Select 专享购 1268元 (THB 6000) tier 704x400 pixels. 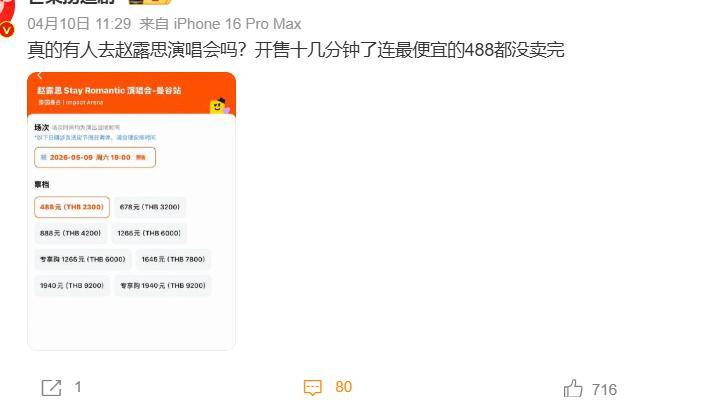click(x=83, y=259)
